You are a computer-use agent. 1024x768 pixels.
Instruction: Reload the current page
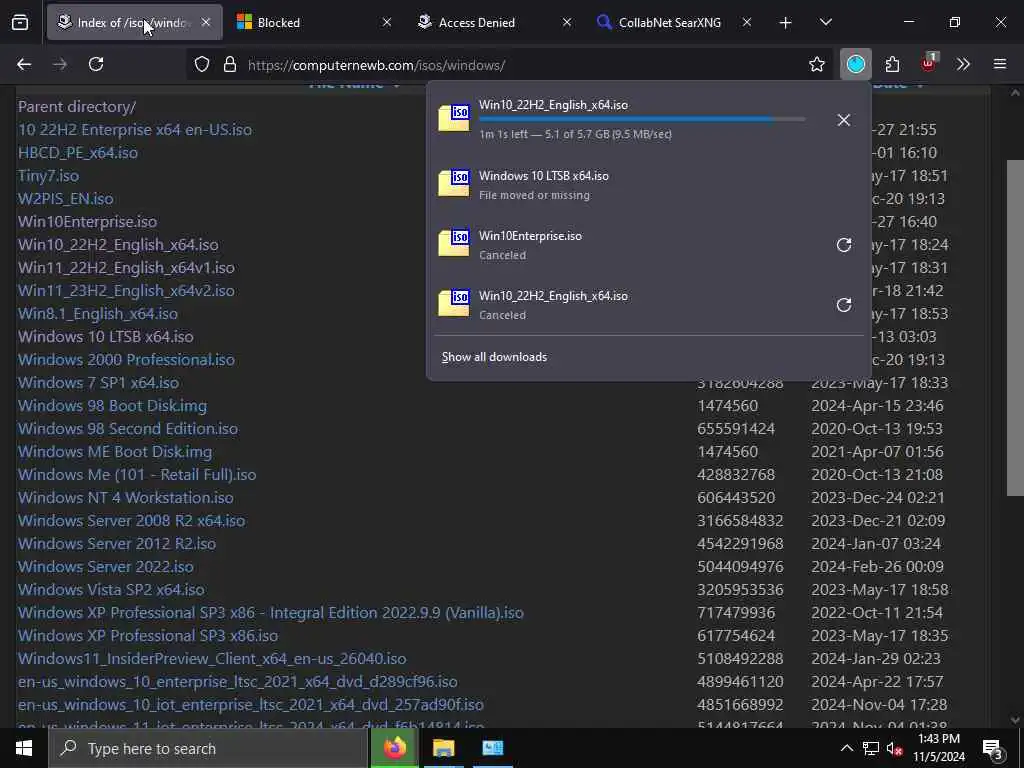96,64
